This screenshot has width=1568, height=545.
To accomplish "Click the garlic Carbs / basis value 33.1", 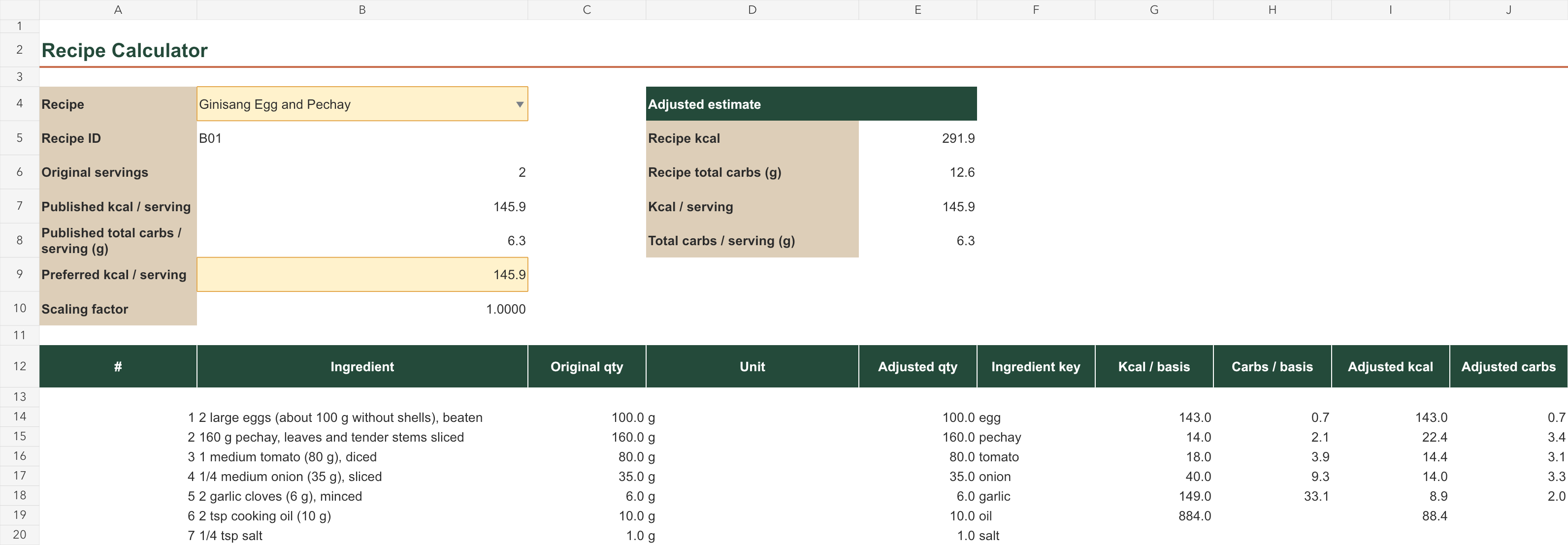I will (1316, 496).
